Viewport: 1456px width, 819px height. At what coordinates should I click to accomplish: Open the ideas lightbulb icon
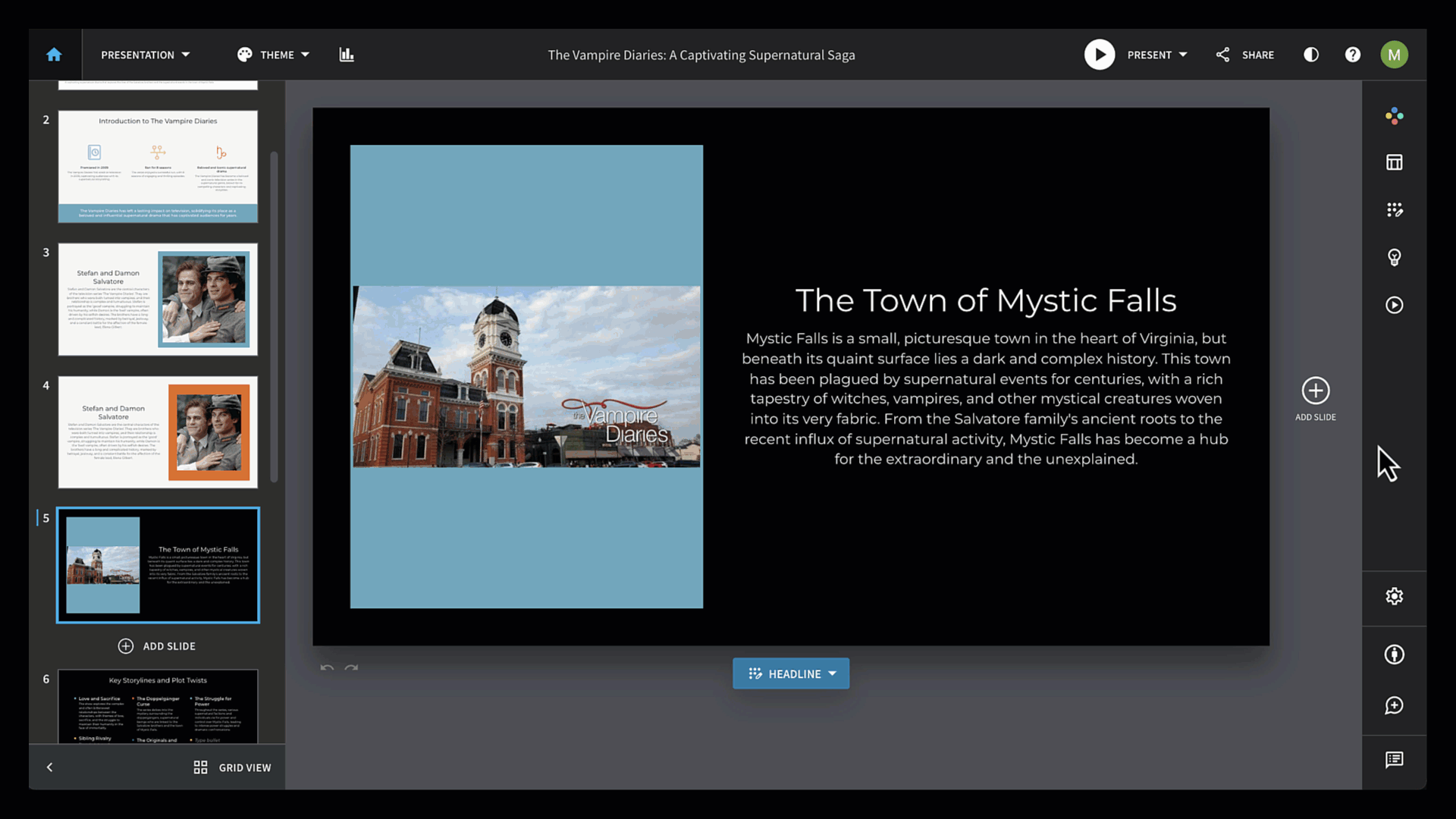(1394, 258)
